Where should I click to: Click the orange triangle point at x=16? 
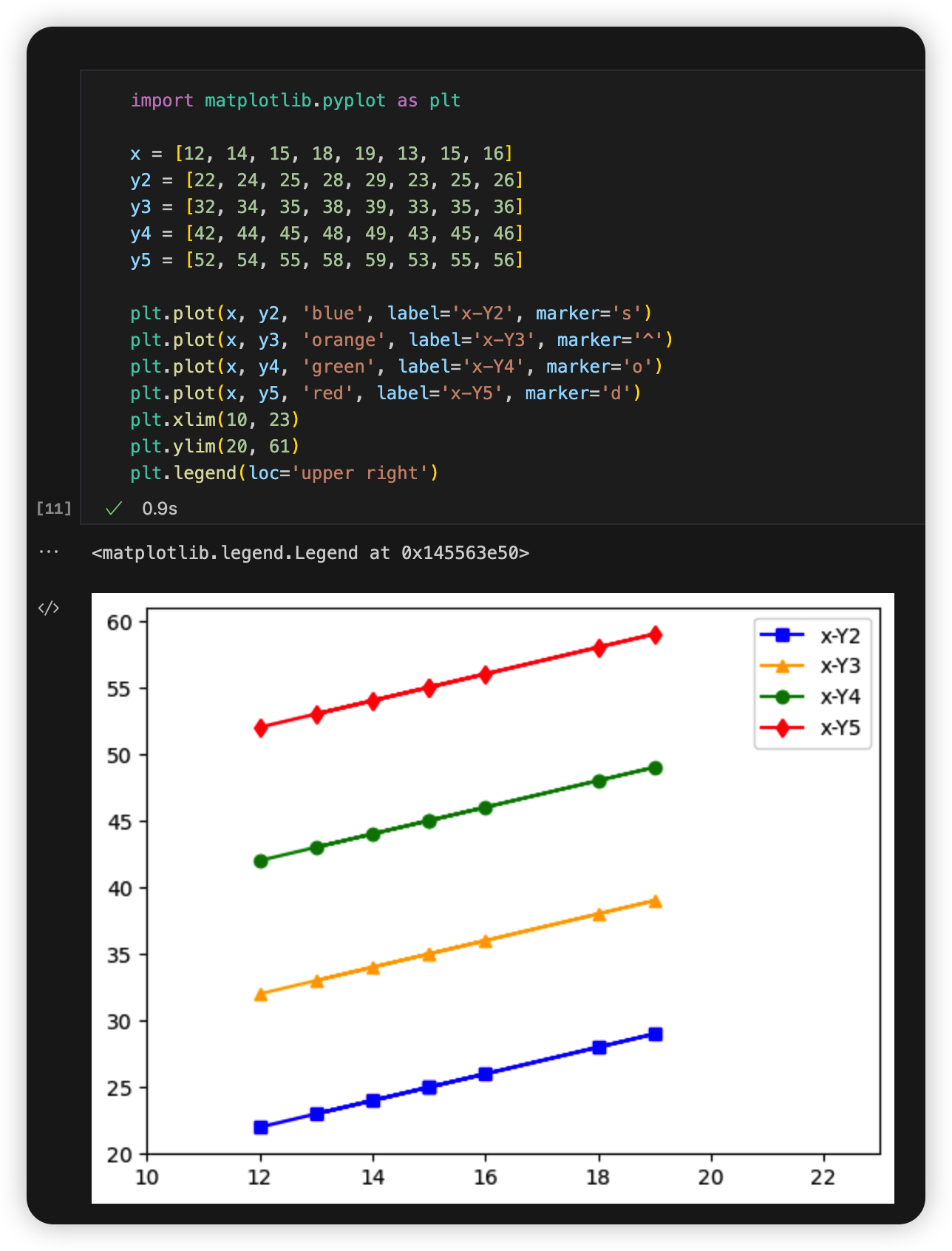click(x=486, y=941)
